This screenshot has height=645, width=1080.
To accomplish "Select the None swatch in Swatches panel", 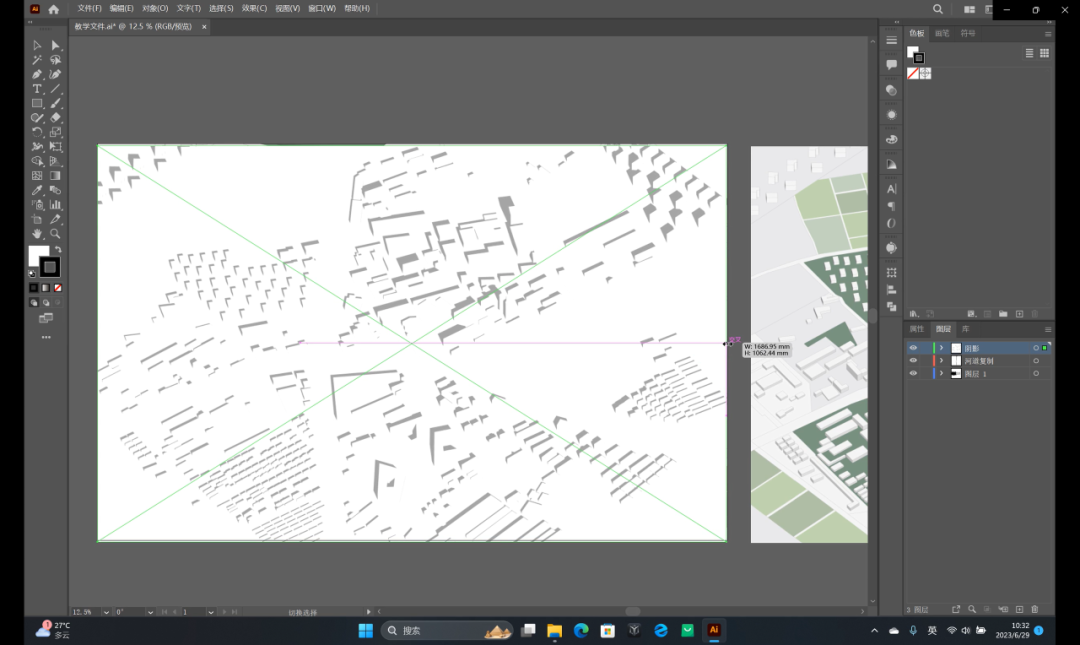I will [913, 73].
